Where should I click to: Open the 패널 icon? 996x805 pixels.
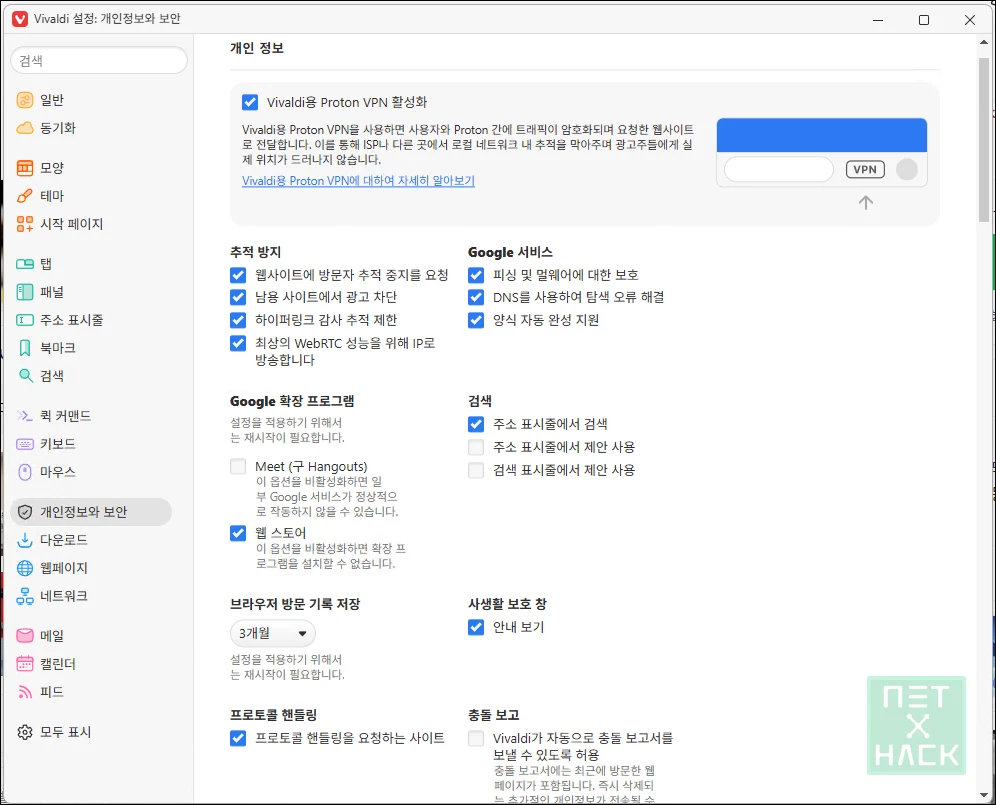pyautogui.click(x=25, y=292)
